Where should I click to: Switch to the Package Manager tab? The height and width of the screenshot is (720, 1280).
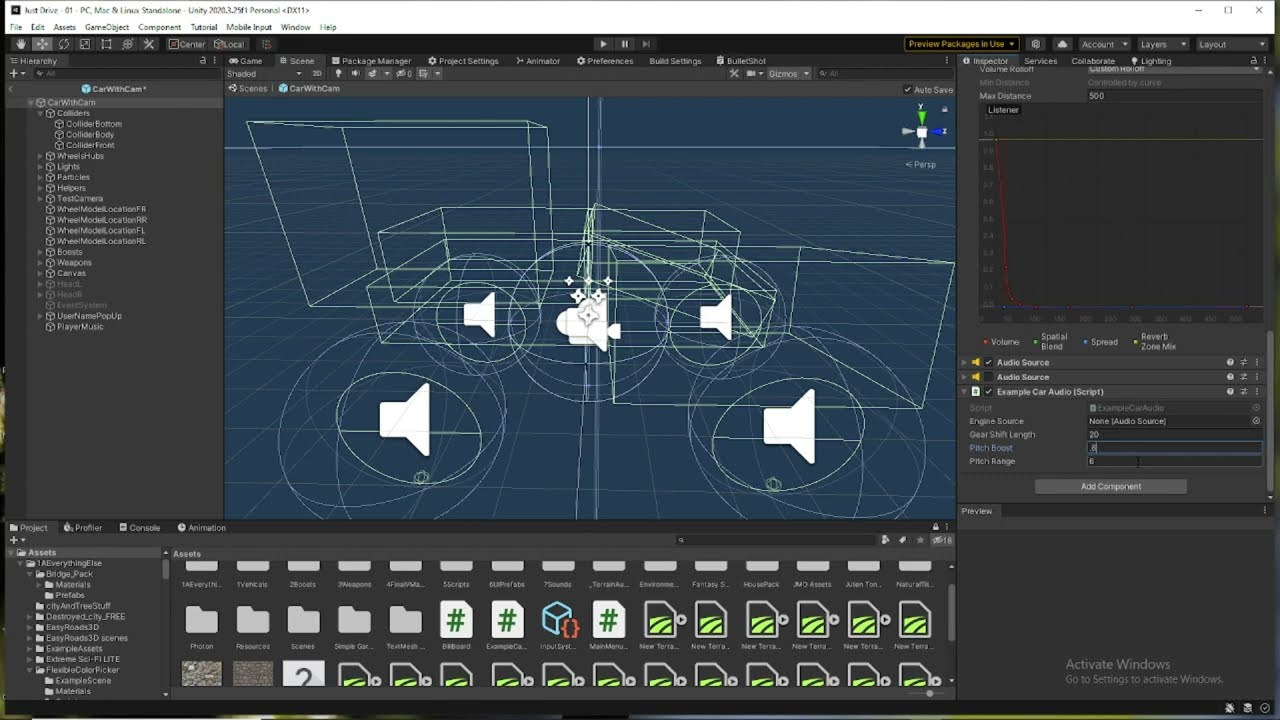click(371, 61)
